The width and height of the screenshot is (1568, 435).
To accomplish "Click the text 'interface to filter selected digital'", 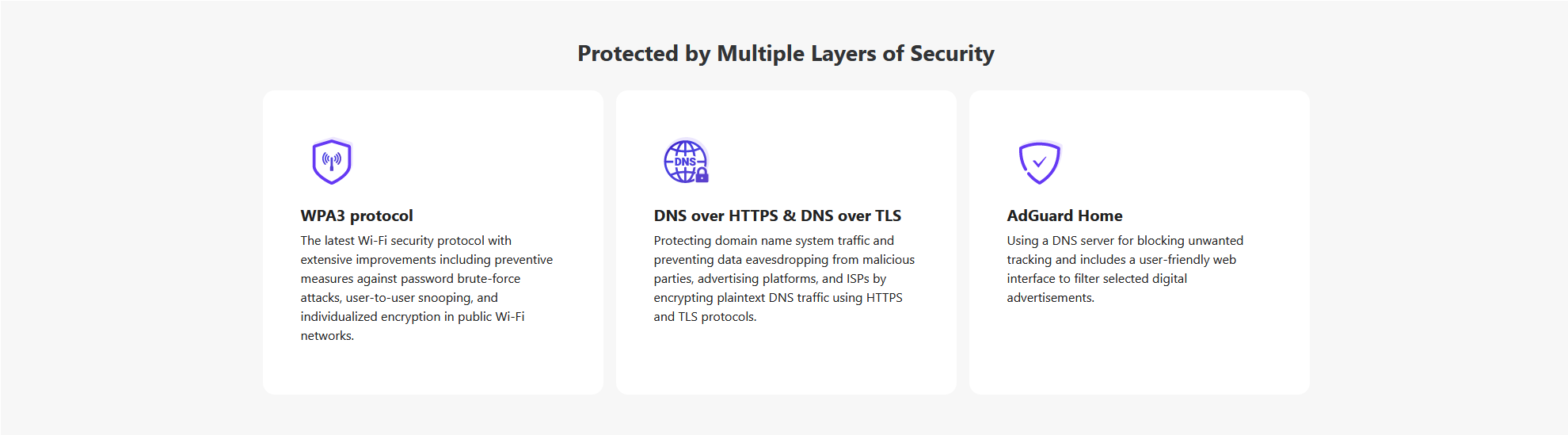I will tap(1097, 279).
